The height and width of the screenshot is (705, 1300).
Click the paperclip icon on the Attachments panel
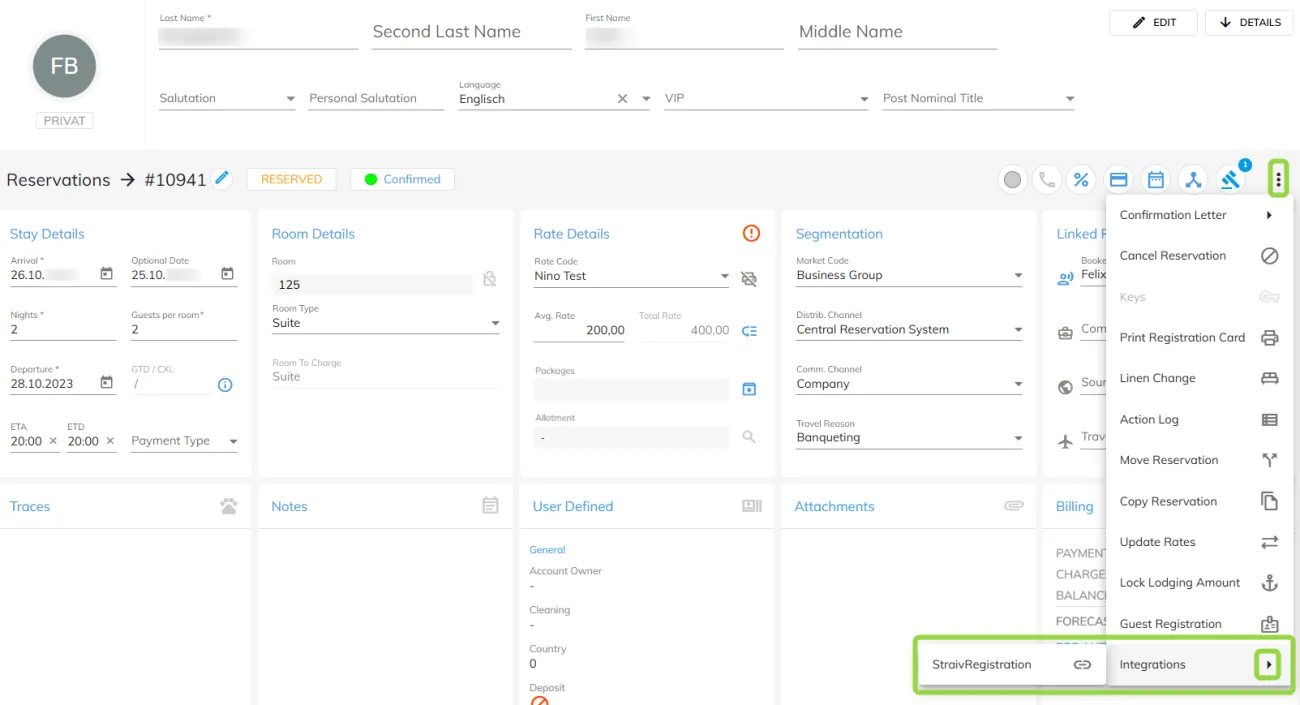point(1014,506)
